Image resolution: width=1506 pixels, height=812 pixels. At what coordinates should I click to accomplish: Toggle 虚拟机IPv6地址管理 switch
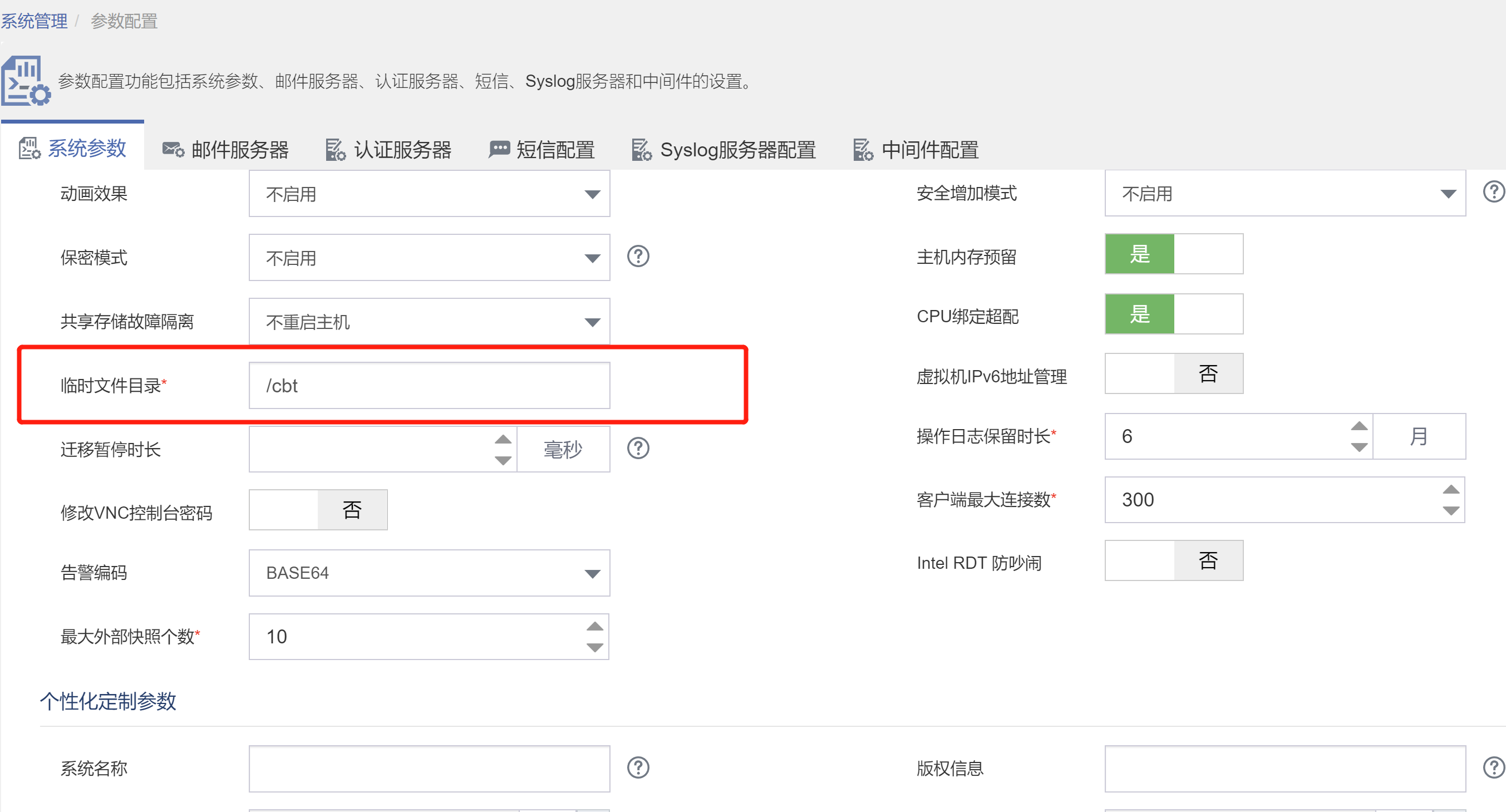coord(1173,373)
